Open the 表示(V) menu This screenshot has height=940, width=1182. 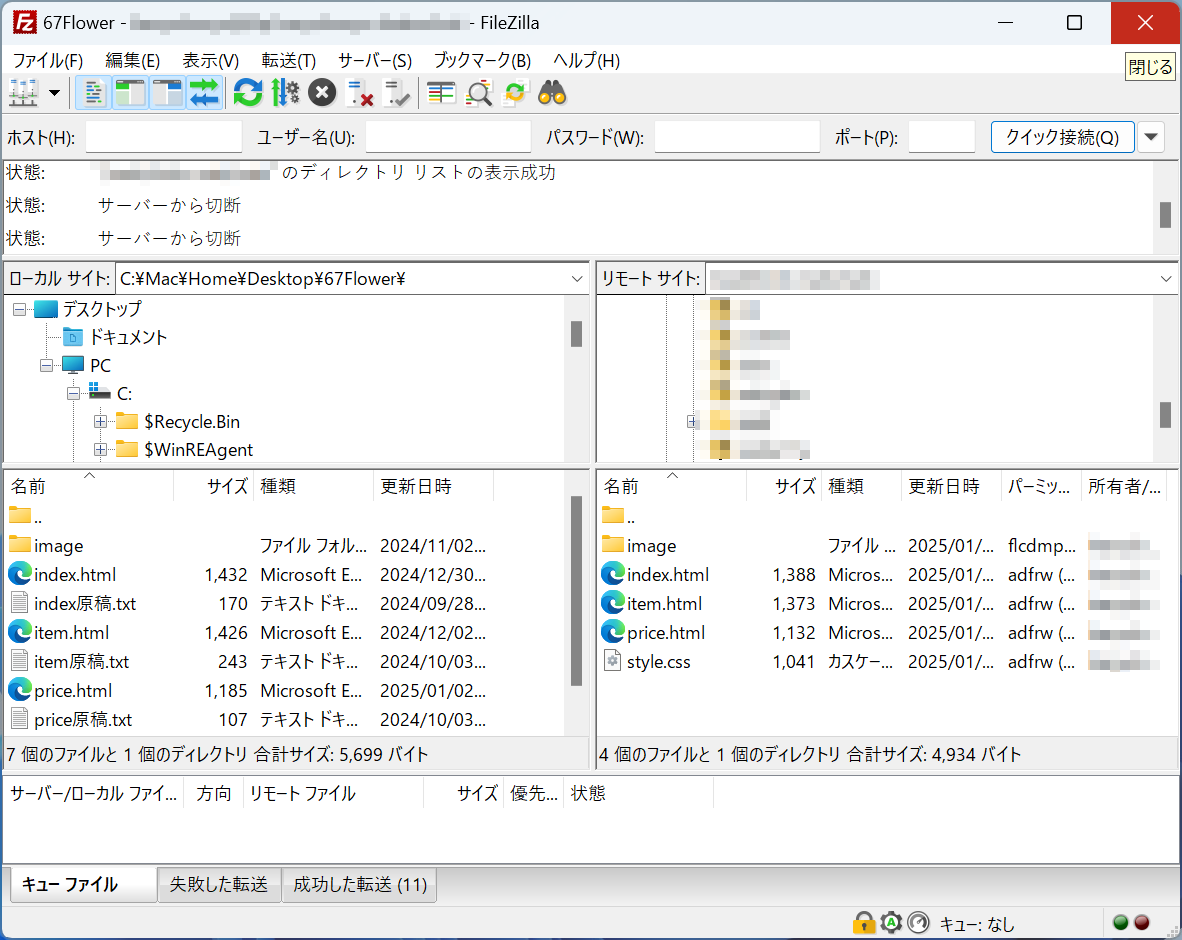click(x=210, y=60)
